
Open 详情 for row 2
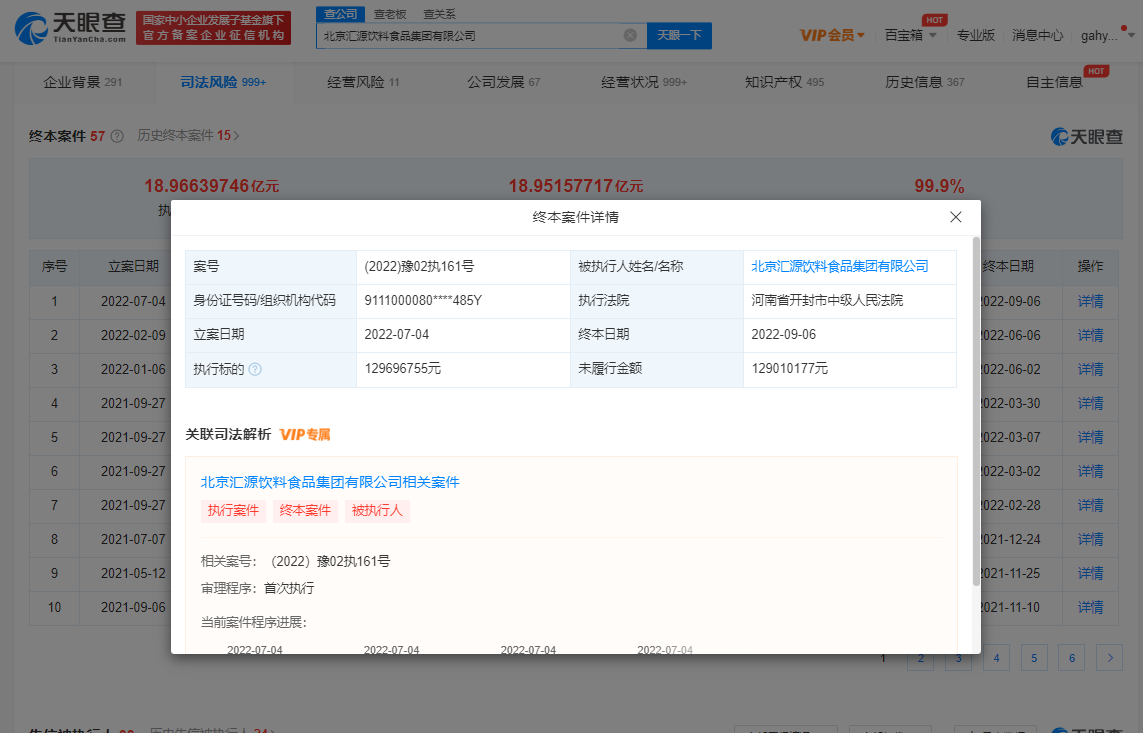tap(1091, 336)
